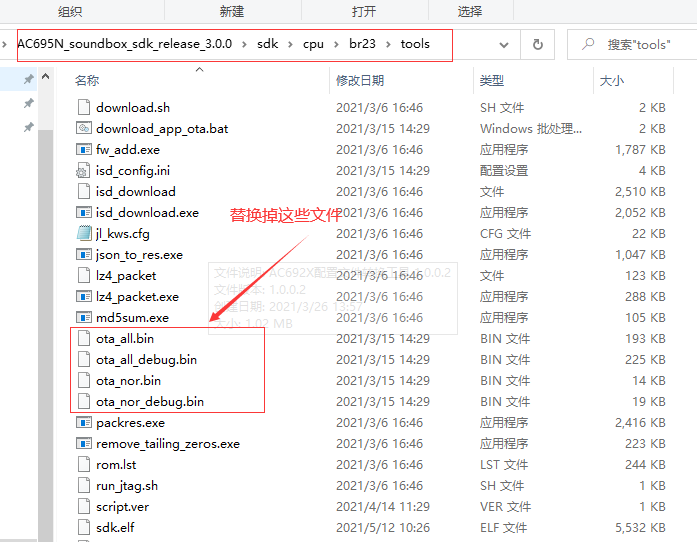Open the 组织 ribbon group

(x=70, y=11)
